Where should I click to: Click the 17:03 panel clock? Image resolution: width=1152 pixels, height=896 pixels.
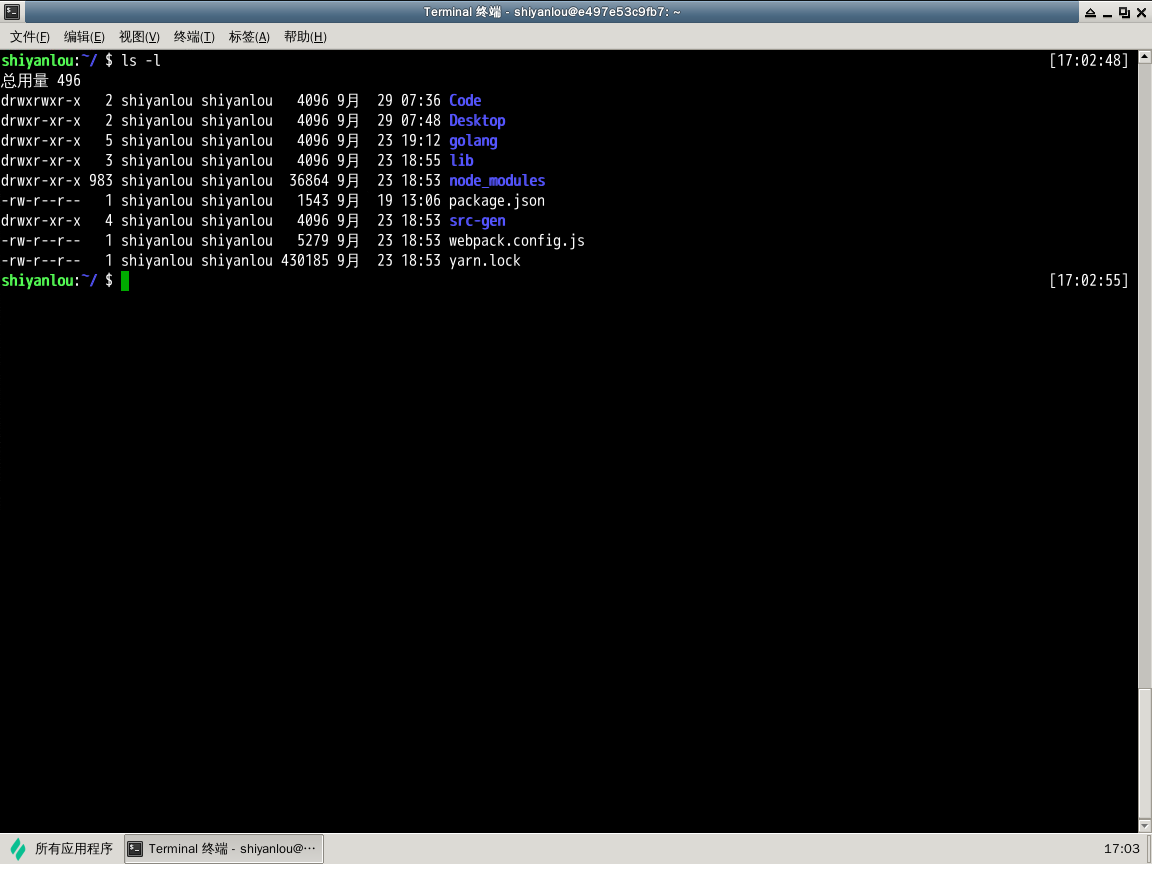pyautogui.click(x=1121, y=849)
